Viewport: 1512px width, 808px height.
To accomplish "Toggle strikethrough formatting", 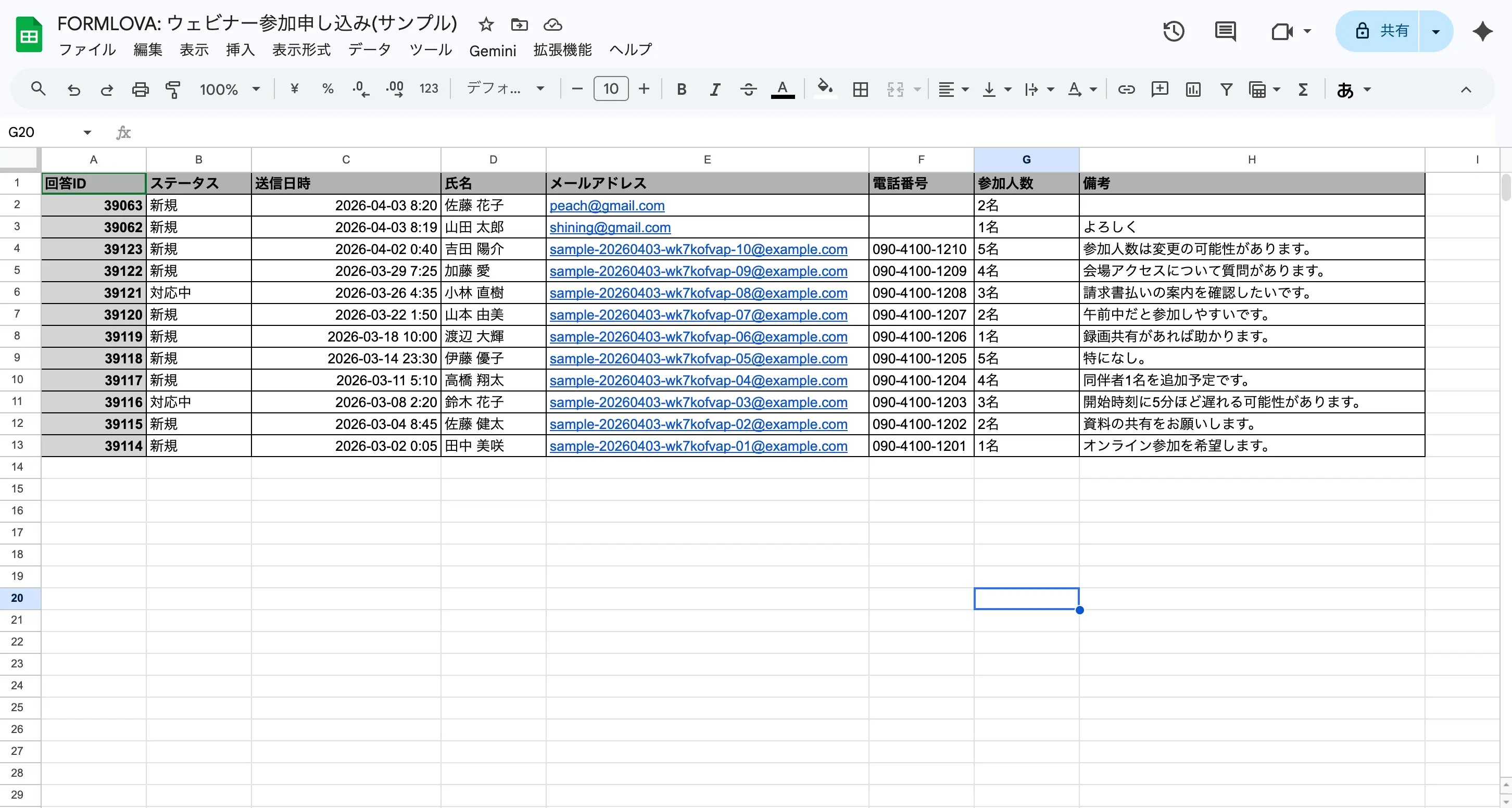I will pos(748,89).
